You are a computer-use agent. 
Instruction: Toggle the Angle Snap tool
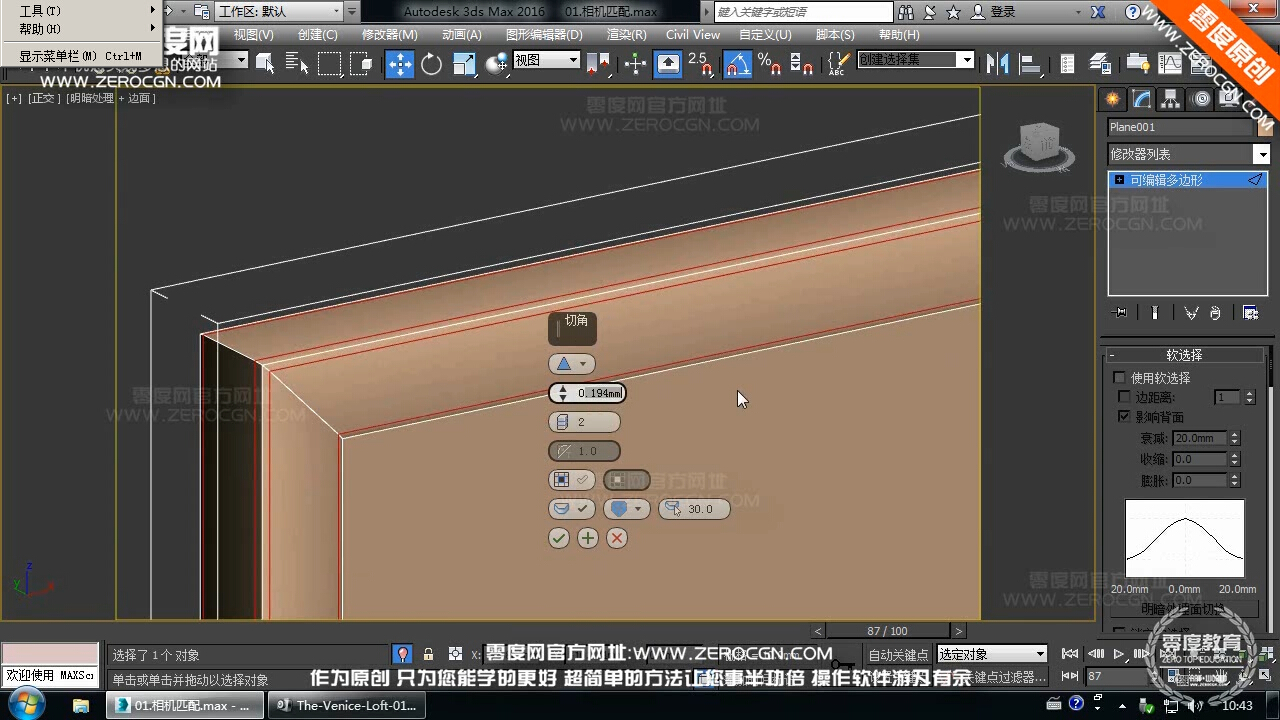click(737, 64)
